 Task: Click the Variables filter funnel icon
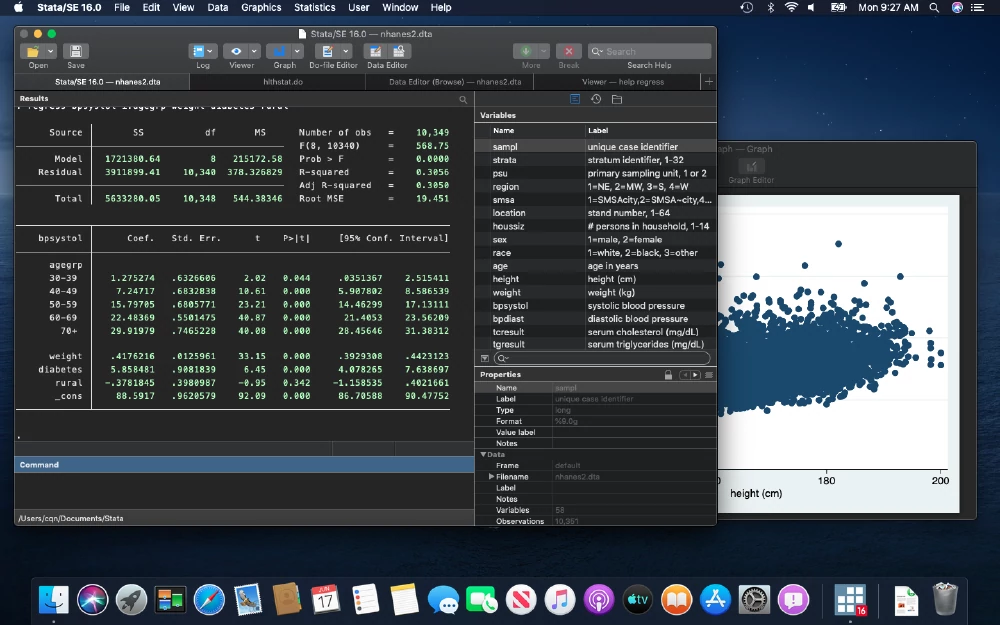tap(485, 359)
